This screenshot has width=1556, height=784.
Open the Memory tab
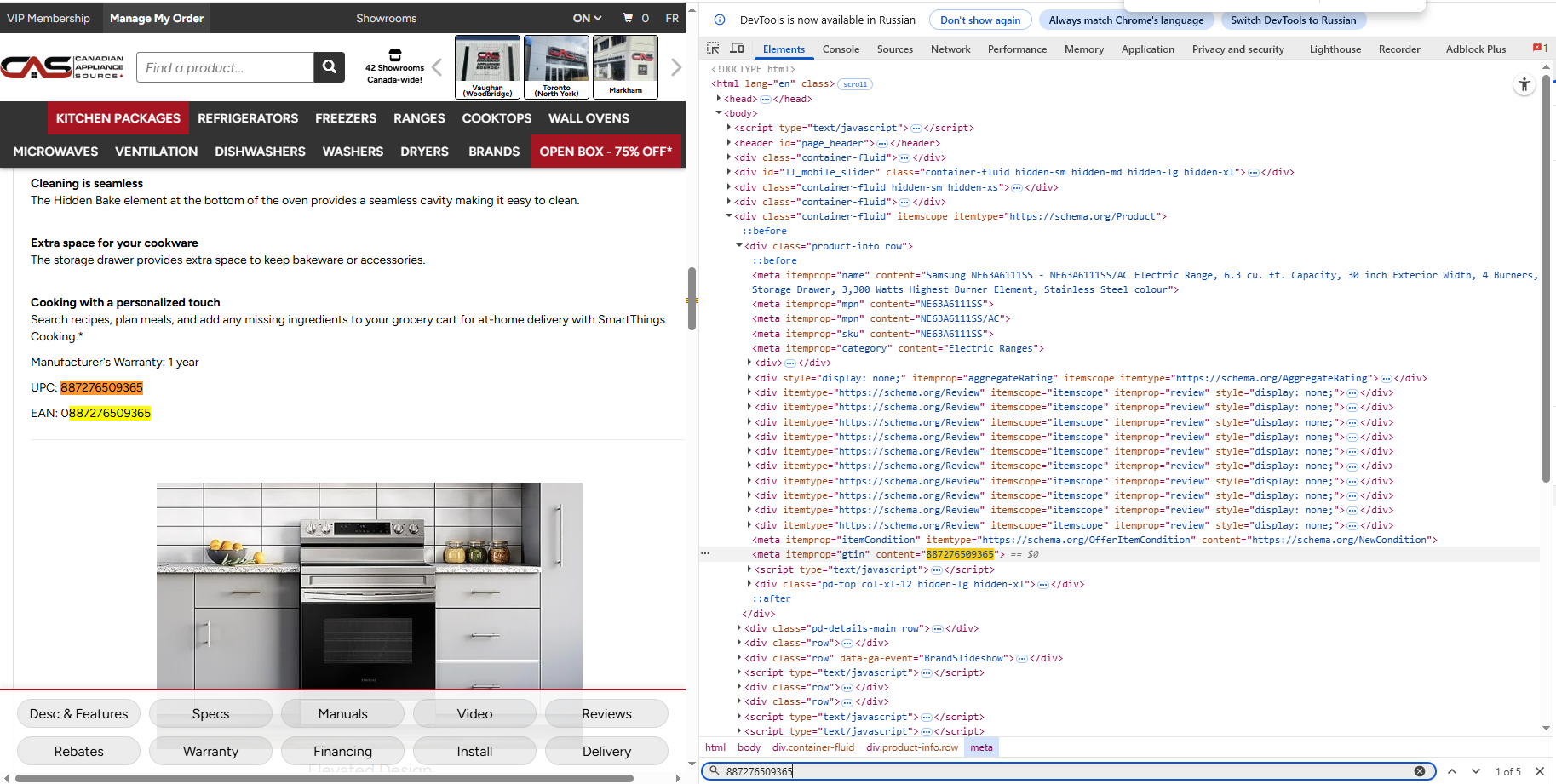(1083, 49)
